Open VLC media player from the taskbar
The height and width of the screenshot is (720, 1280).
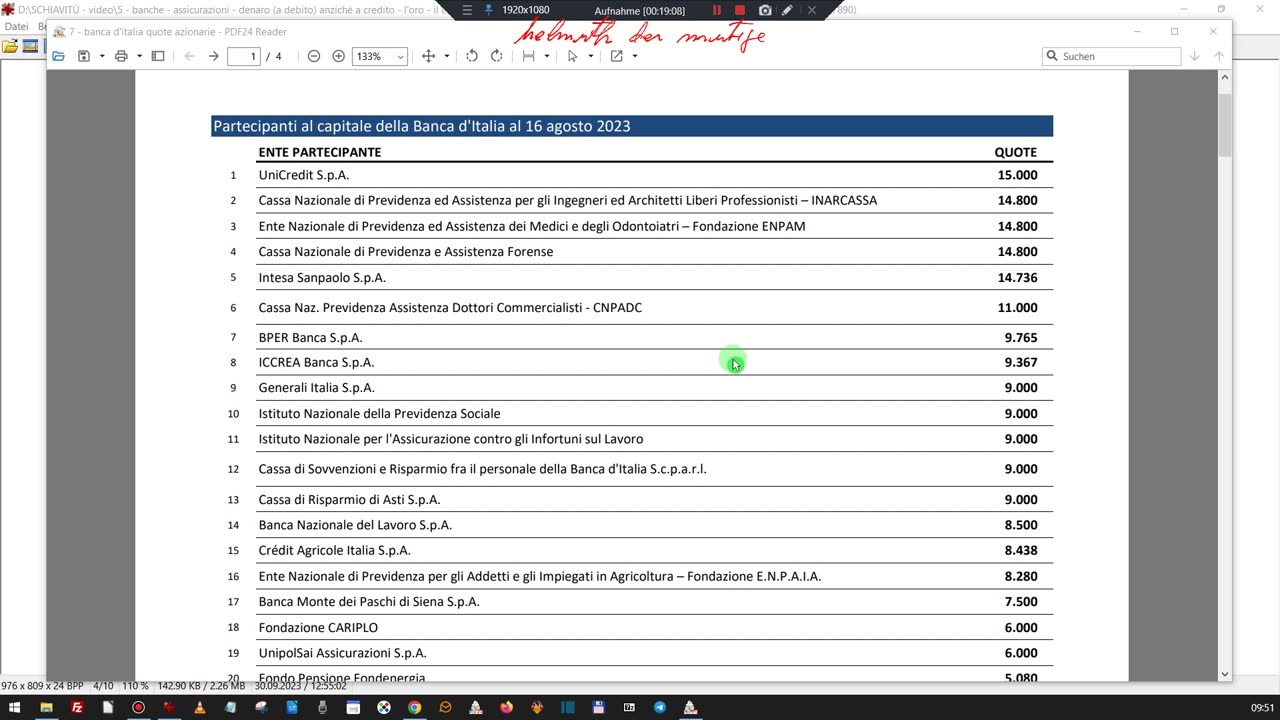[199, 708]
